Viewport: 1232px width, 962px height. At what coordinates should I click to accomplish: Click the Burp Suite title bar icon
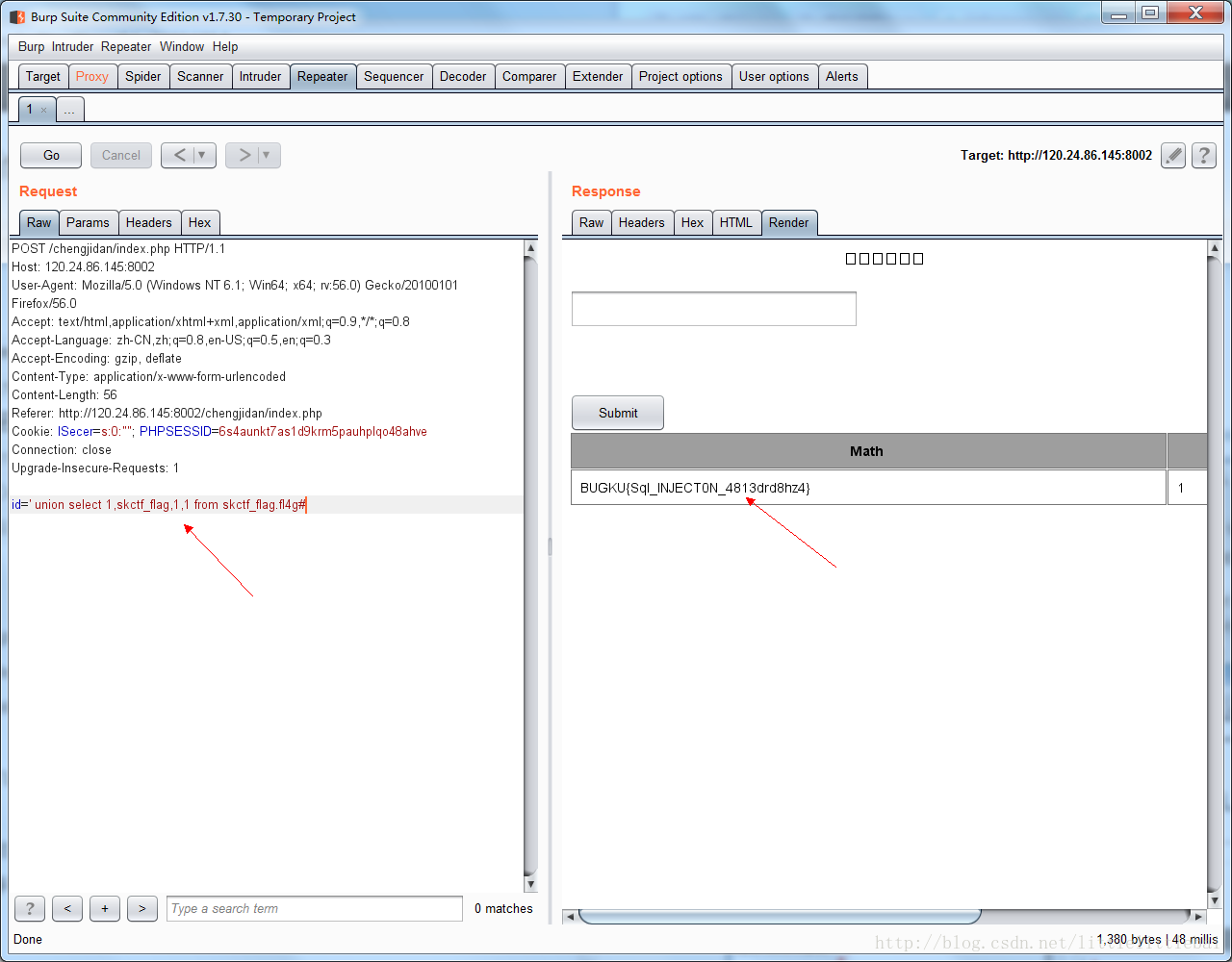coord(17,16)
